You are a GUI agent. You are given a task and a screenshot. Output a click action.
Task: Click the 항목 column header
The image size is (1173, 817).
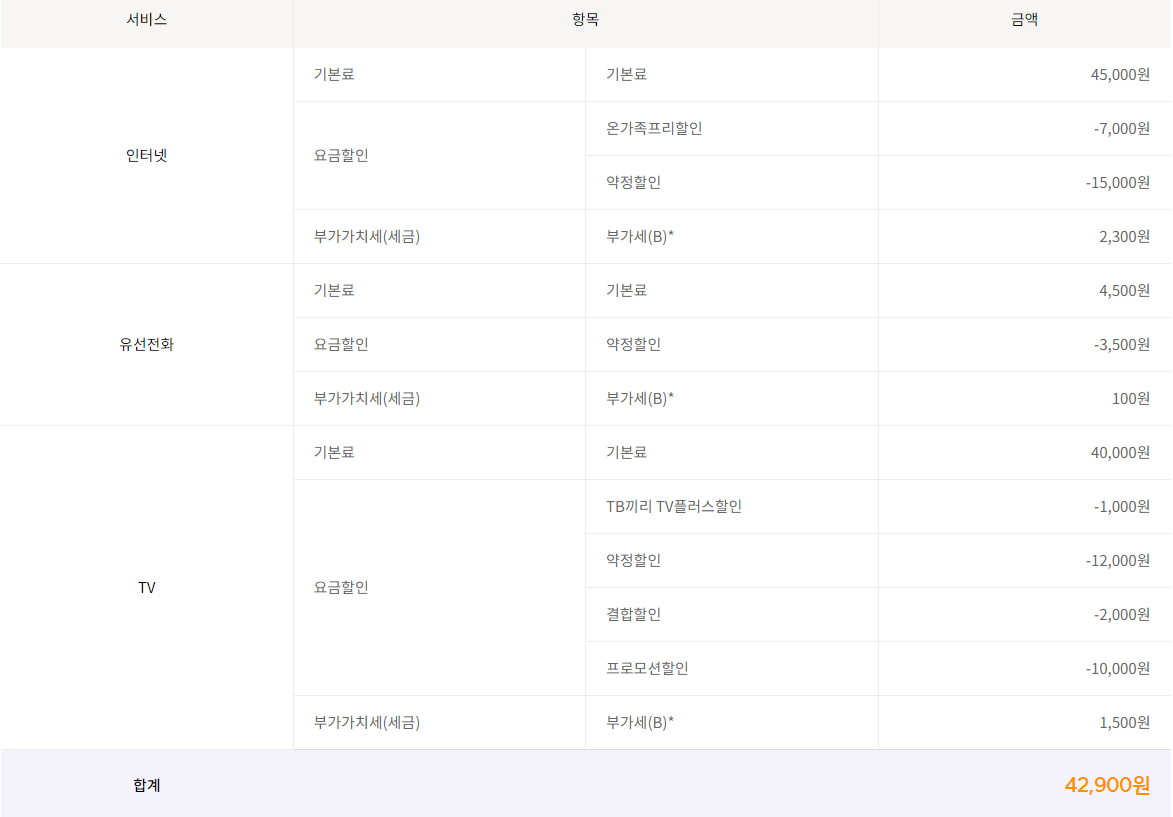point(585,20)
